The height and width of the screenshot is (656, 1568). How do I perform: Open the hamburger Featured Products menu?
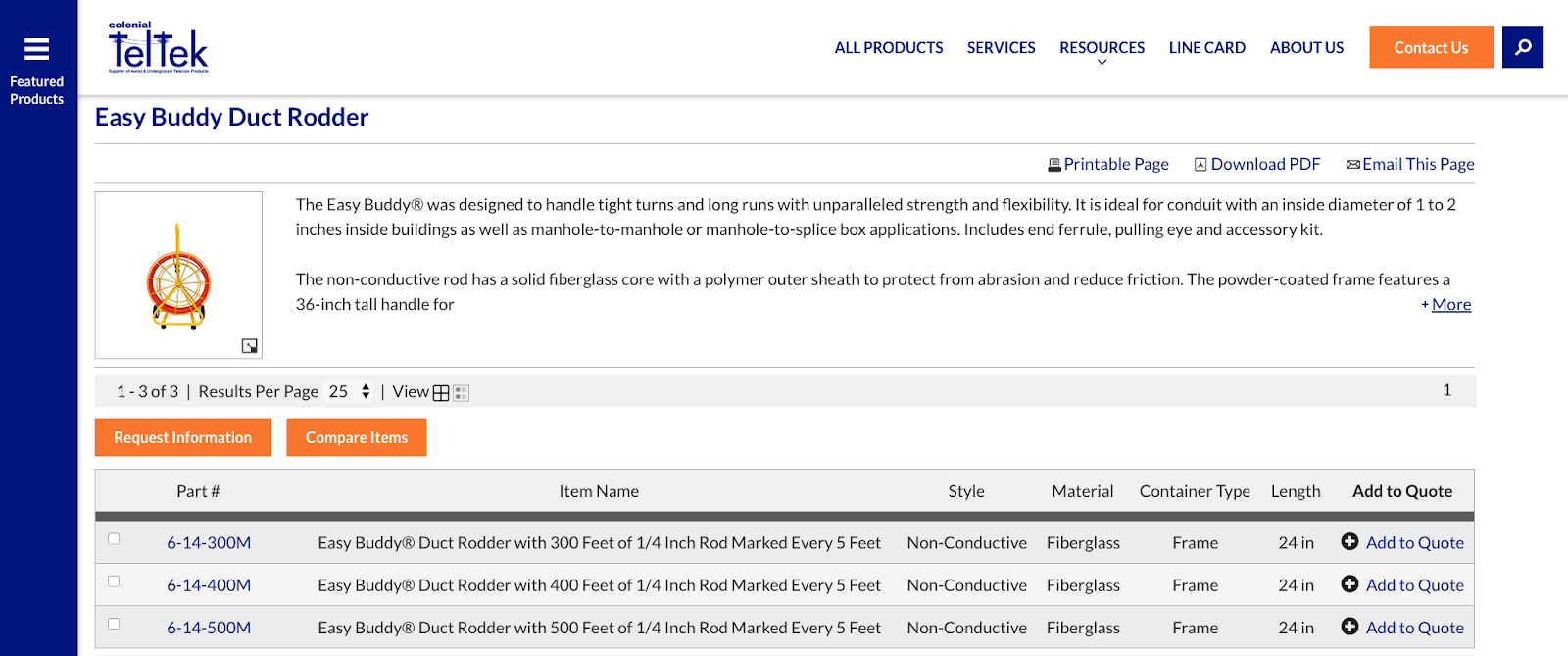click(x=37, y=49)
